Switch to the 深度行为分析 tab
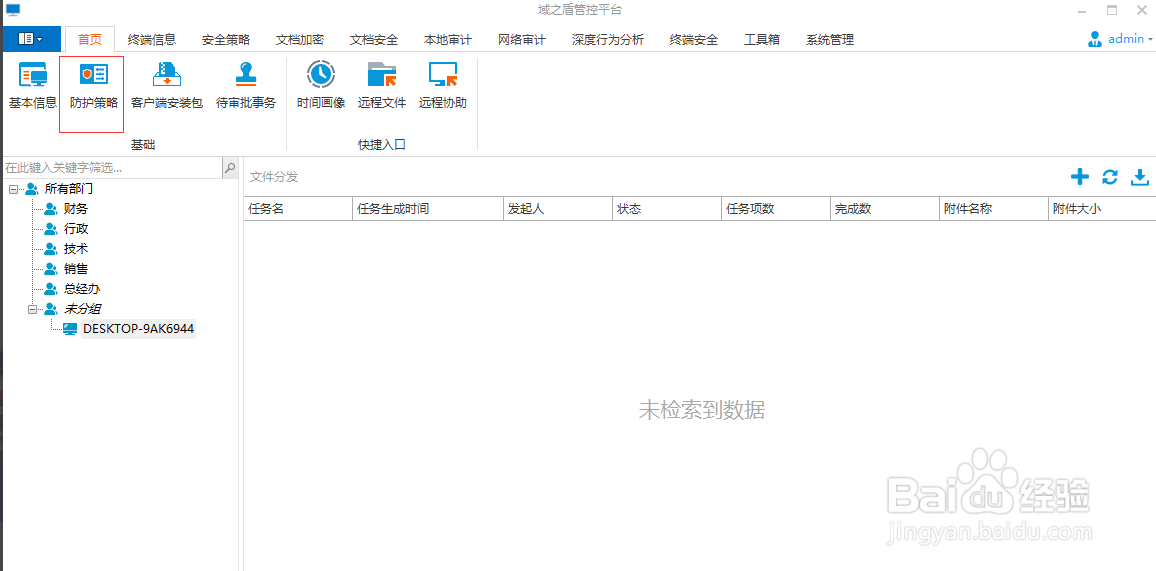 (607, 40)
